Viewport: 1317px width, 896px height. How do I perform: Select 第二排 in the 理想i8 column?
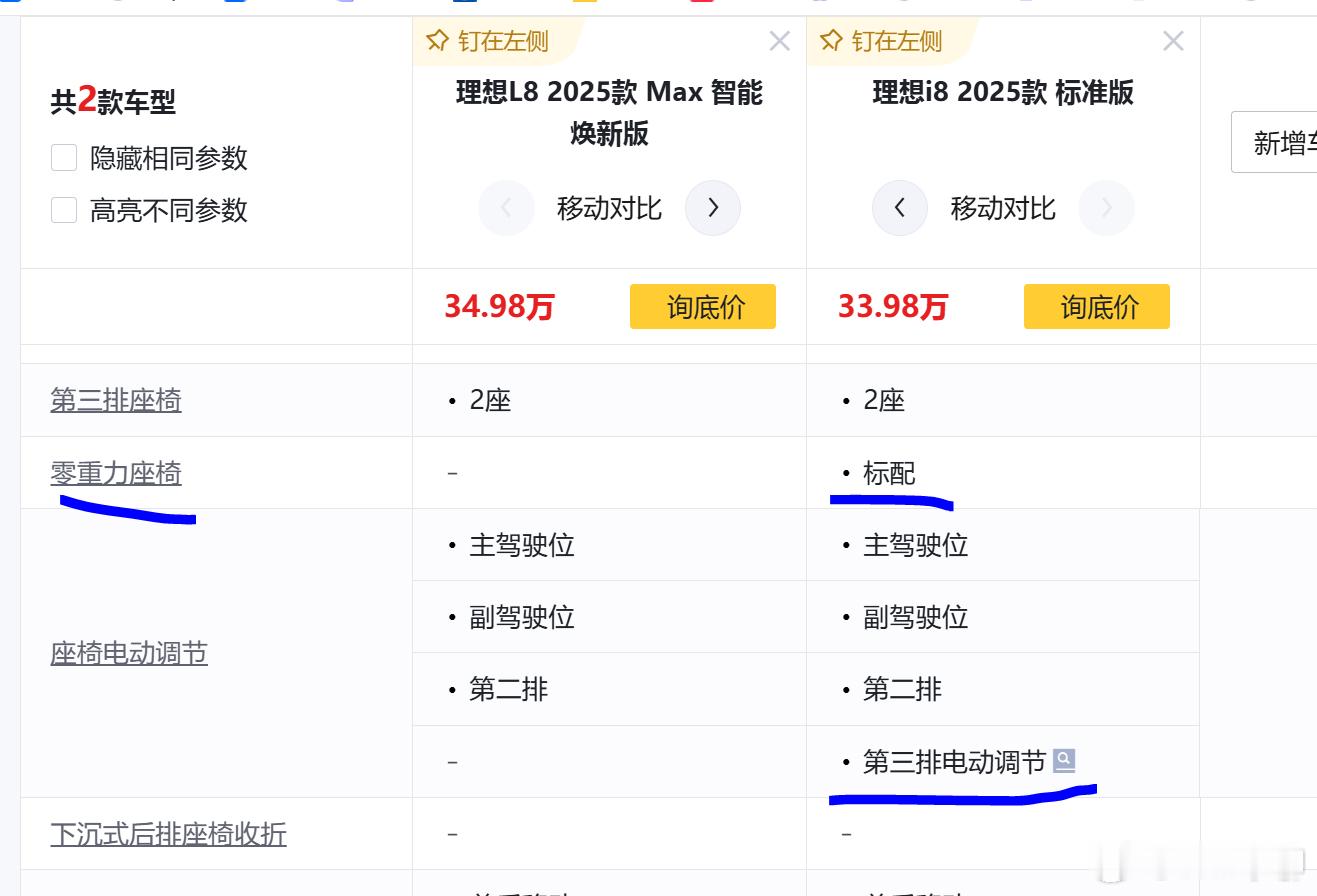[x=903, y=689]
